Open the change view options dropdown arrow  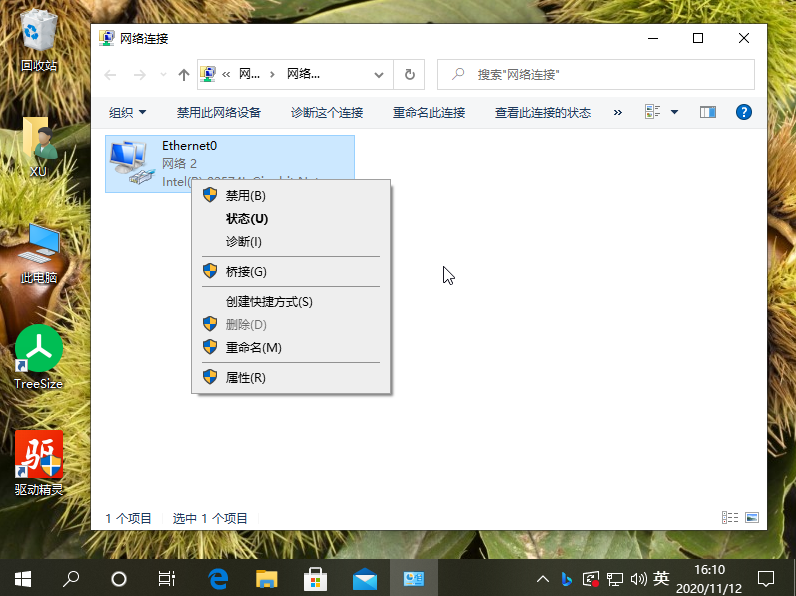click(x=674, y=112)
